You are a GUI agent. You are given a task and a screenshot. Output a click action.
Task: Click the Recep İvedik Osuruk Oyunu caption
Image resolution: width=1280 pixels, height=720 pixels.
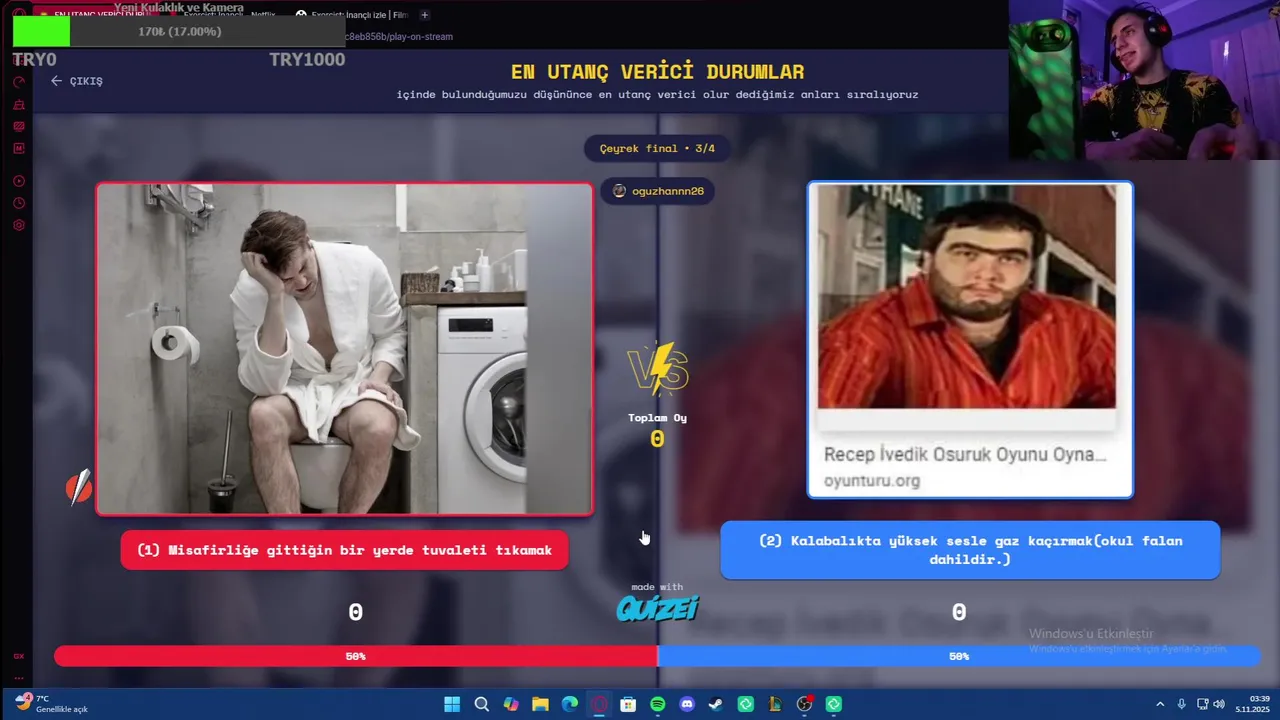(x=965, y=454)
